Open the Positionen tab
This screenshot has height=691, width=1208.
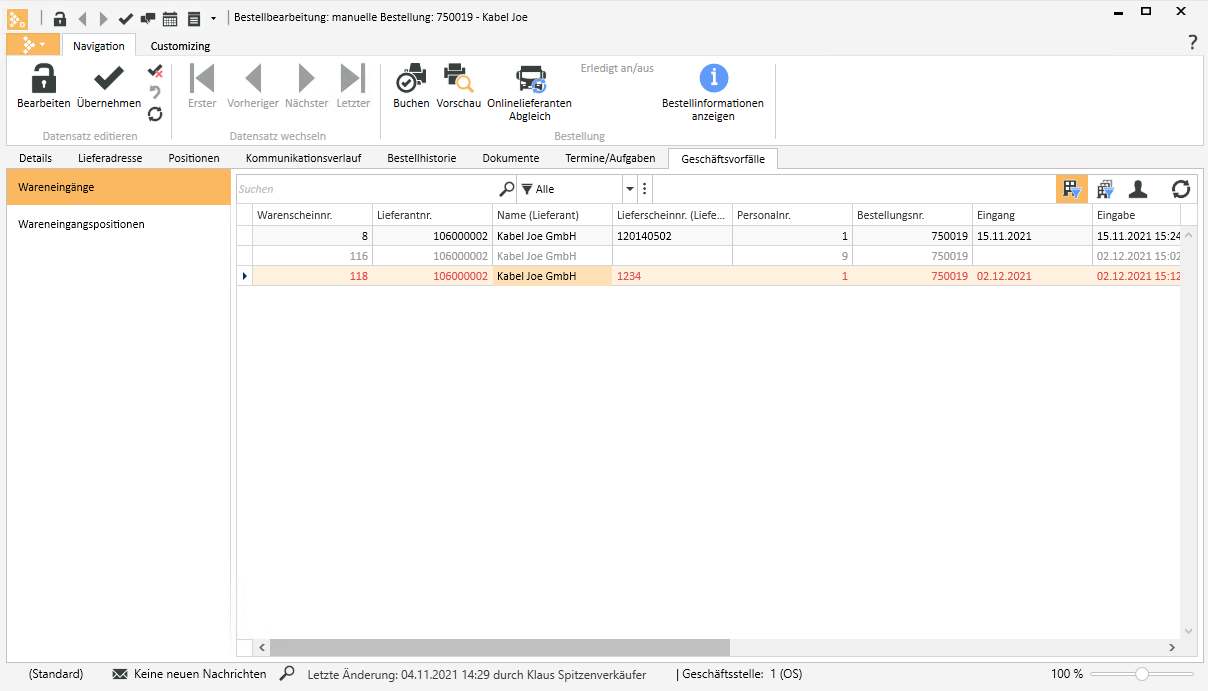point(194,158)
